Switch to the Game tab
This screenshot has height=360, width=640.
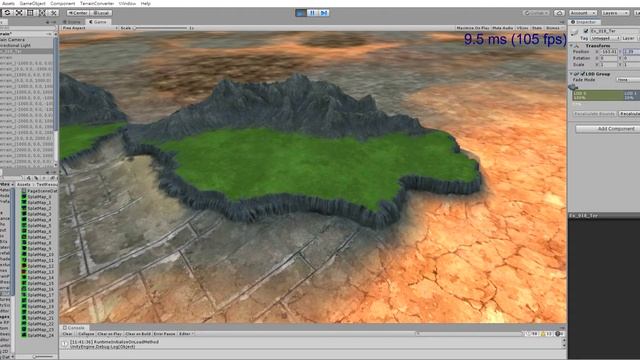(x=98, y=22)
